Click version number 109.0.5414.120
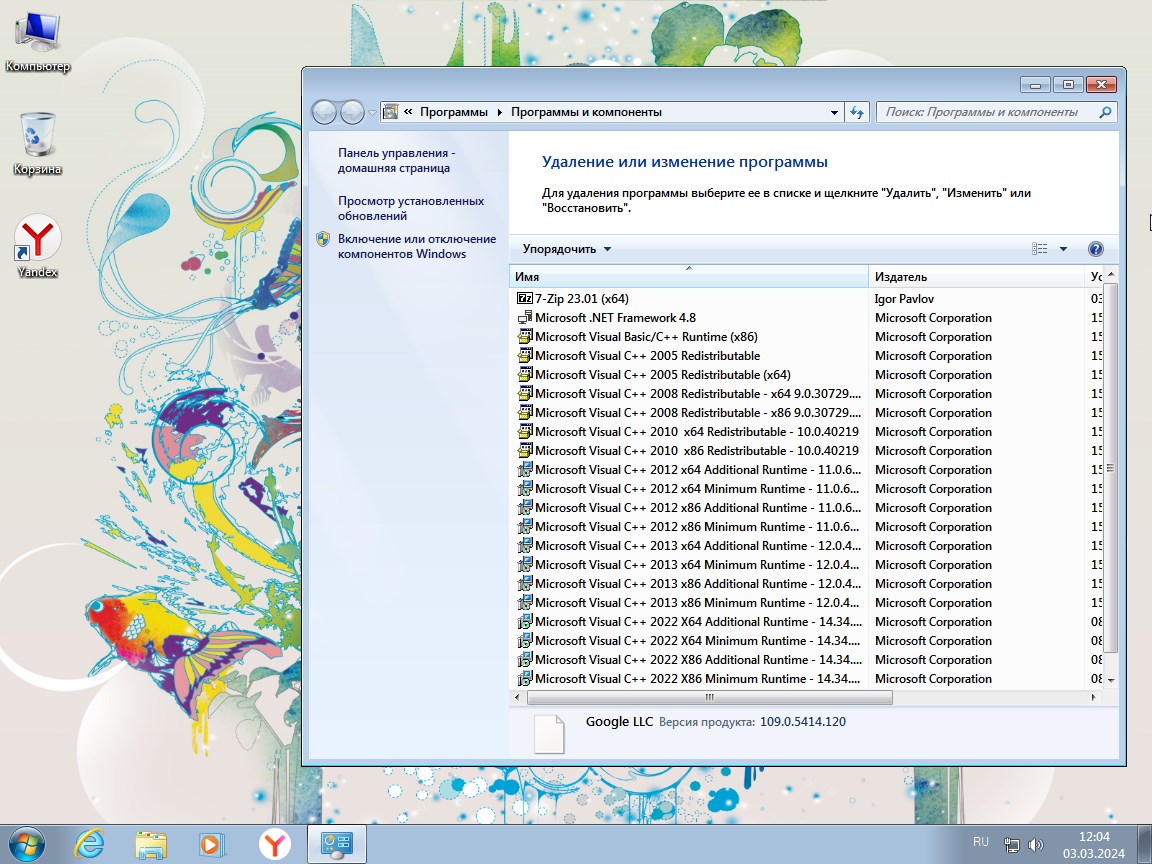1152x864 pixels. (x=802, y=721)
